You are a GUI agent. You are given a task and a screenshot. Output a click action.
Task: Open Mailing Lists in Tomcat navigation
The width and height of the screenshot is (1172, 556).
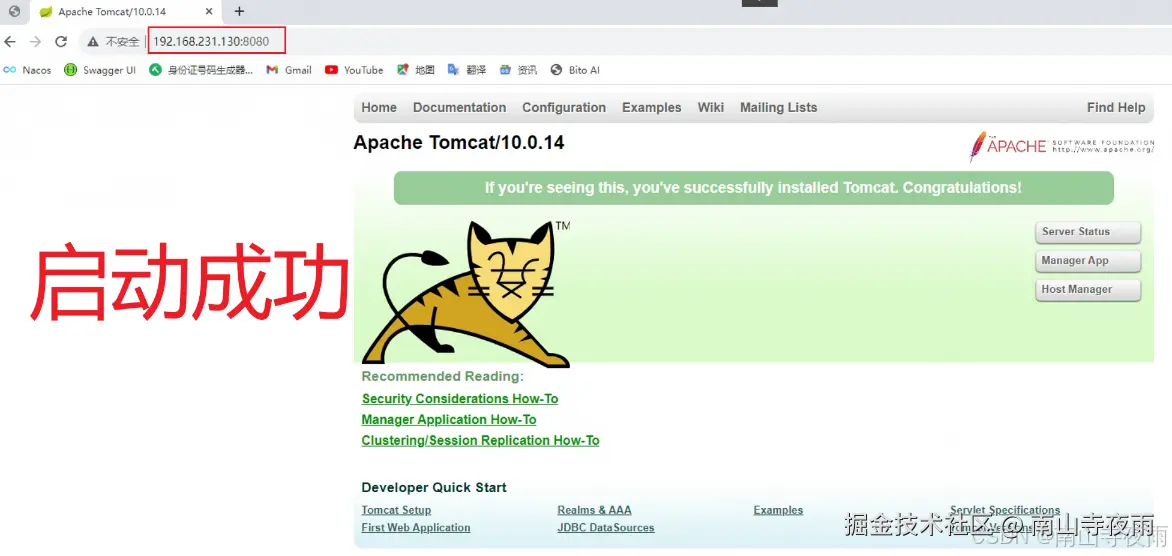coord(778,108)
